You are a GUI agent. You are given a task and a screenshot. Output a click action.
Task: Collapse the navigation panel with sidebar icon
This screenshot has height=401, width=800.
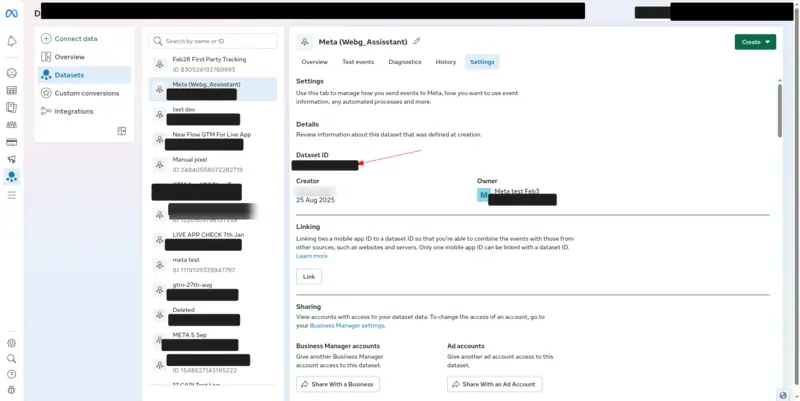[x=121, y=131]
